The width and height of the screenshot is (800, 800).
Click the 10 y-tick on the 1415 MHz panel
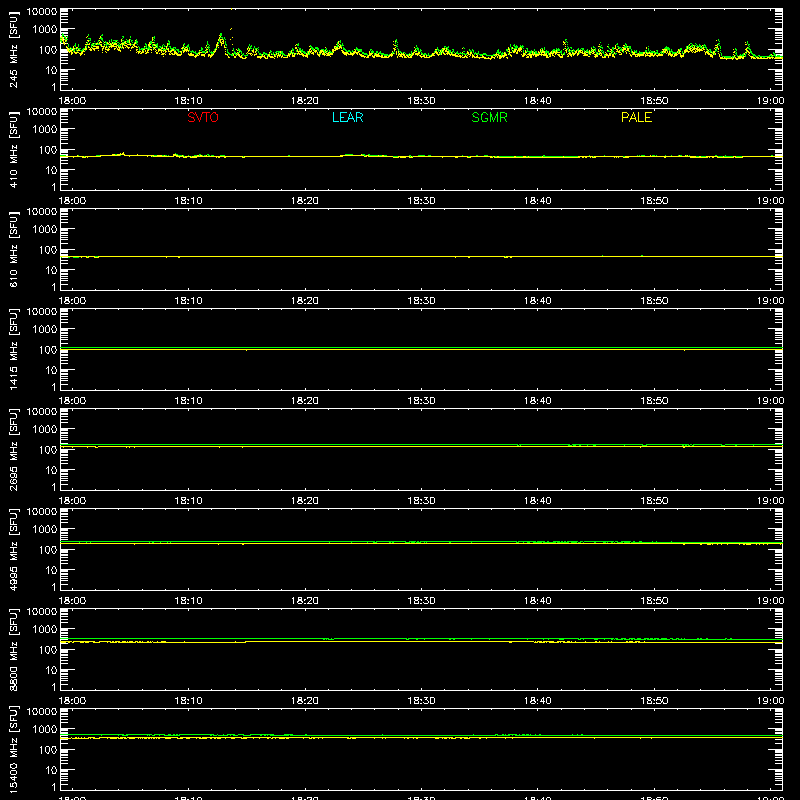51,370
